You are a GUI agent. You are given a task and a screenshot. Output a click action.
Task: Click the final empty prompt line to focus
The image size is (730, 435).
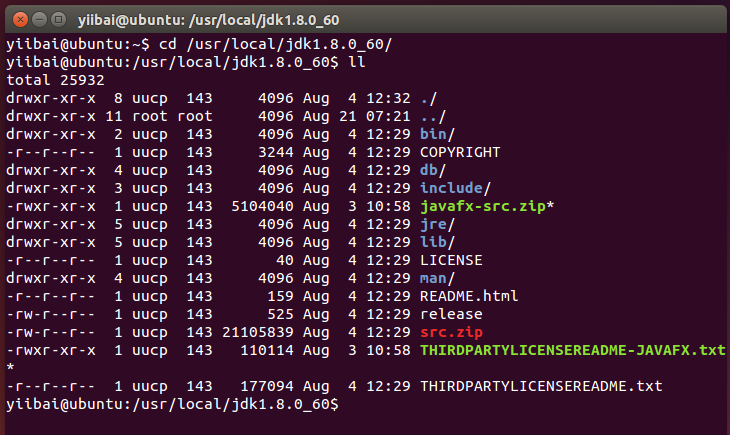(x=172, y=404)
